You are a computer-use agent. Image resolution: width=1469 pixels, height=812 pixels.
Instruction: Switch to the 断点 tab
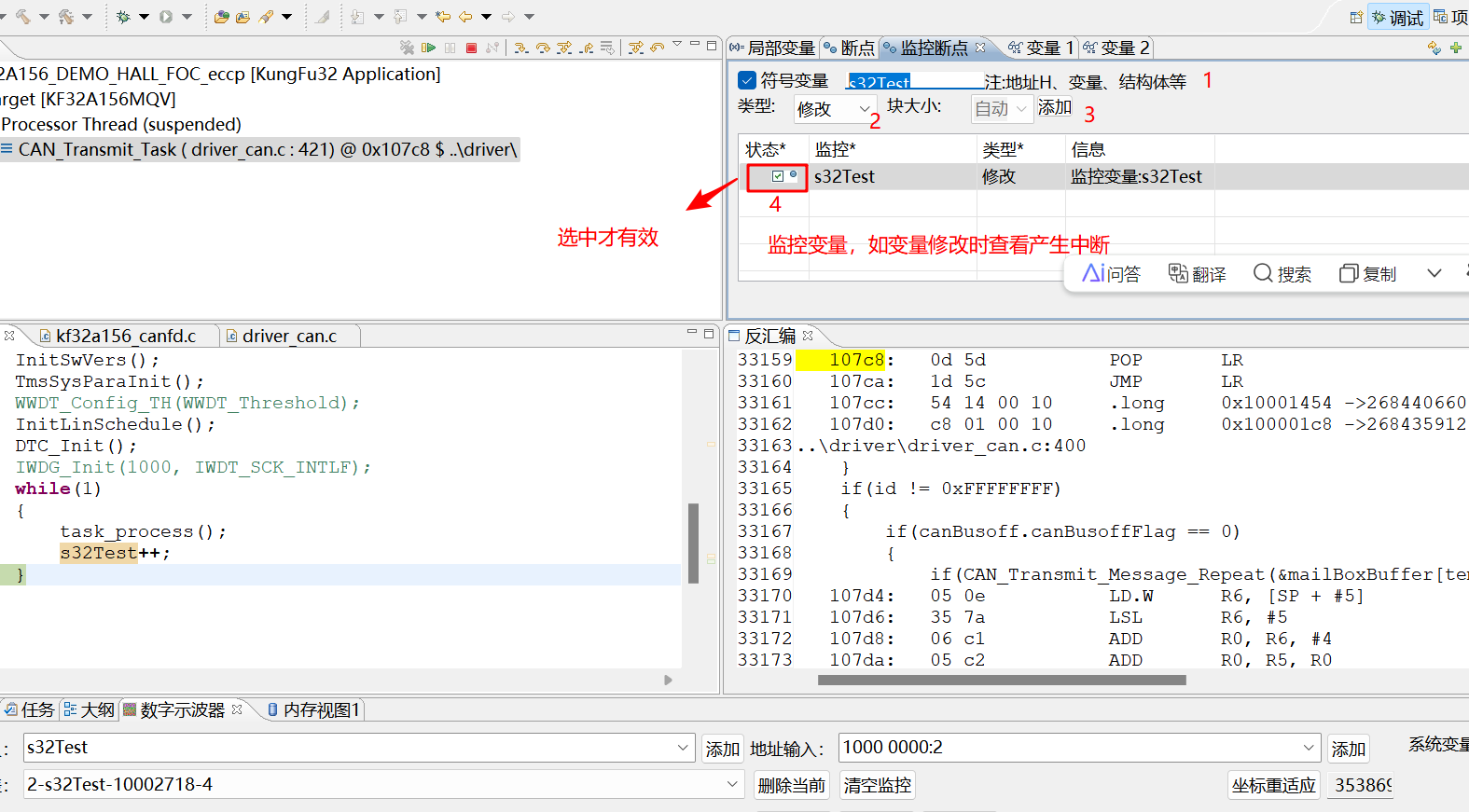[850, 48]
